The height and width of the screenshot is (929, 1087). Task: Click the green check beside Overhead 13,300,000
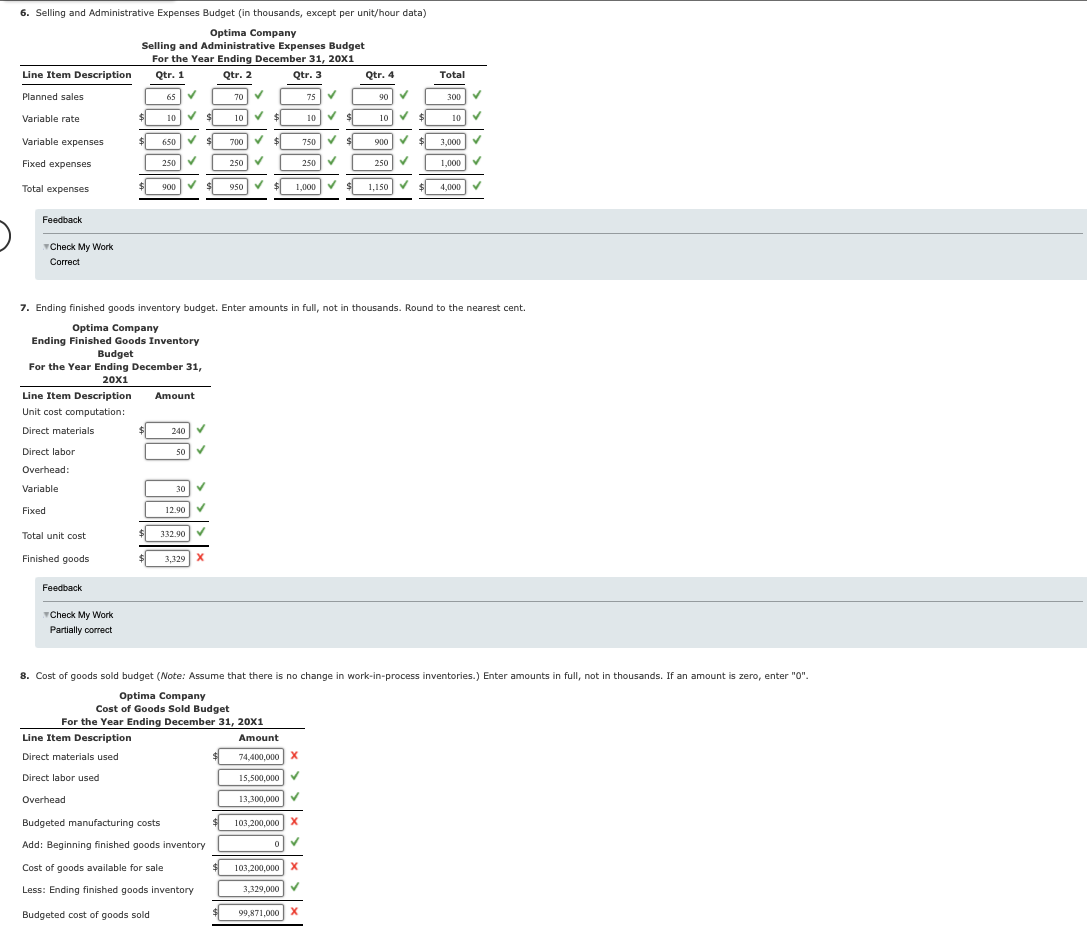tap(295, 797)
